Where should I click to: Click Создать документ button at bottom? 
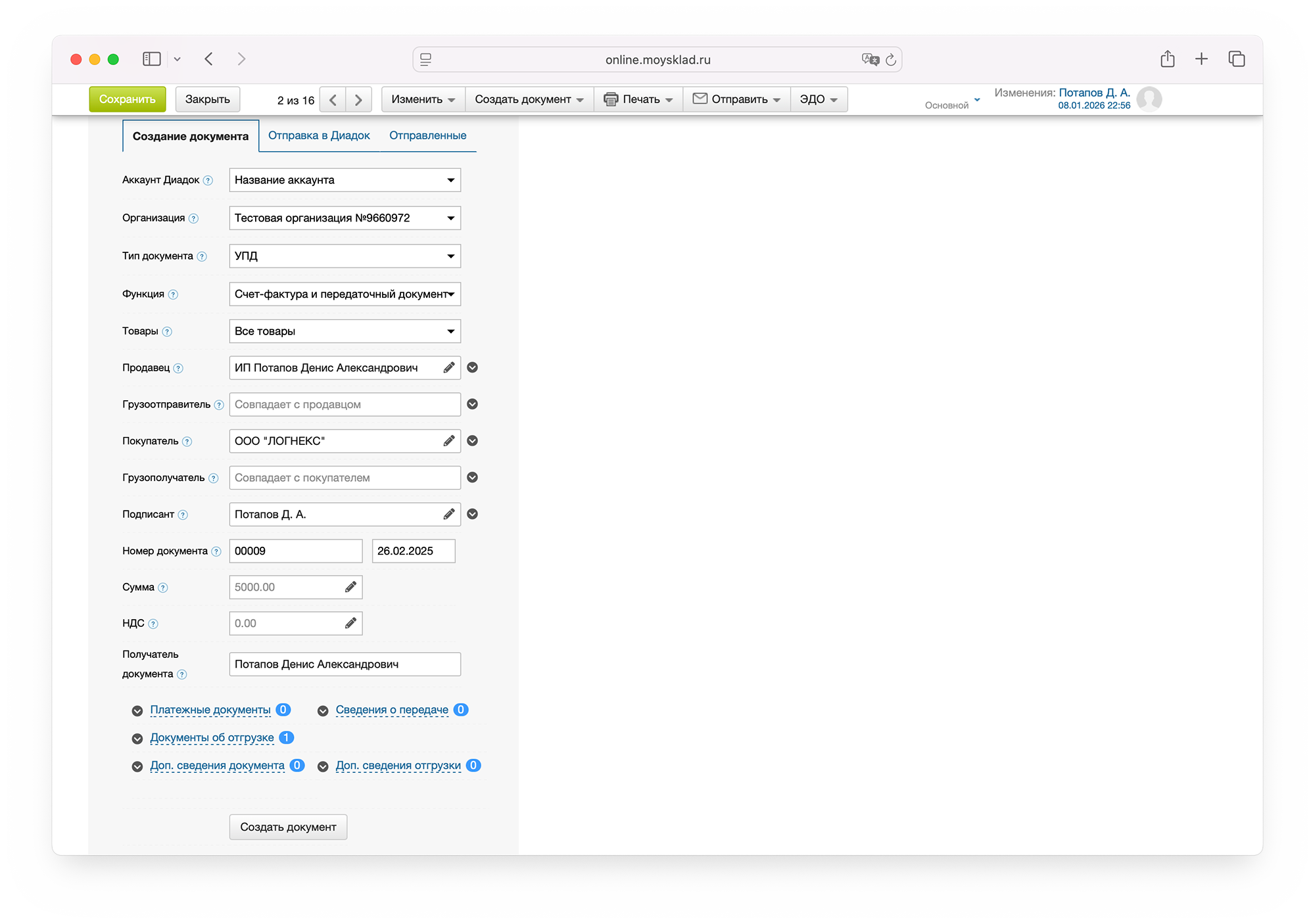pos(288,827)
